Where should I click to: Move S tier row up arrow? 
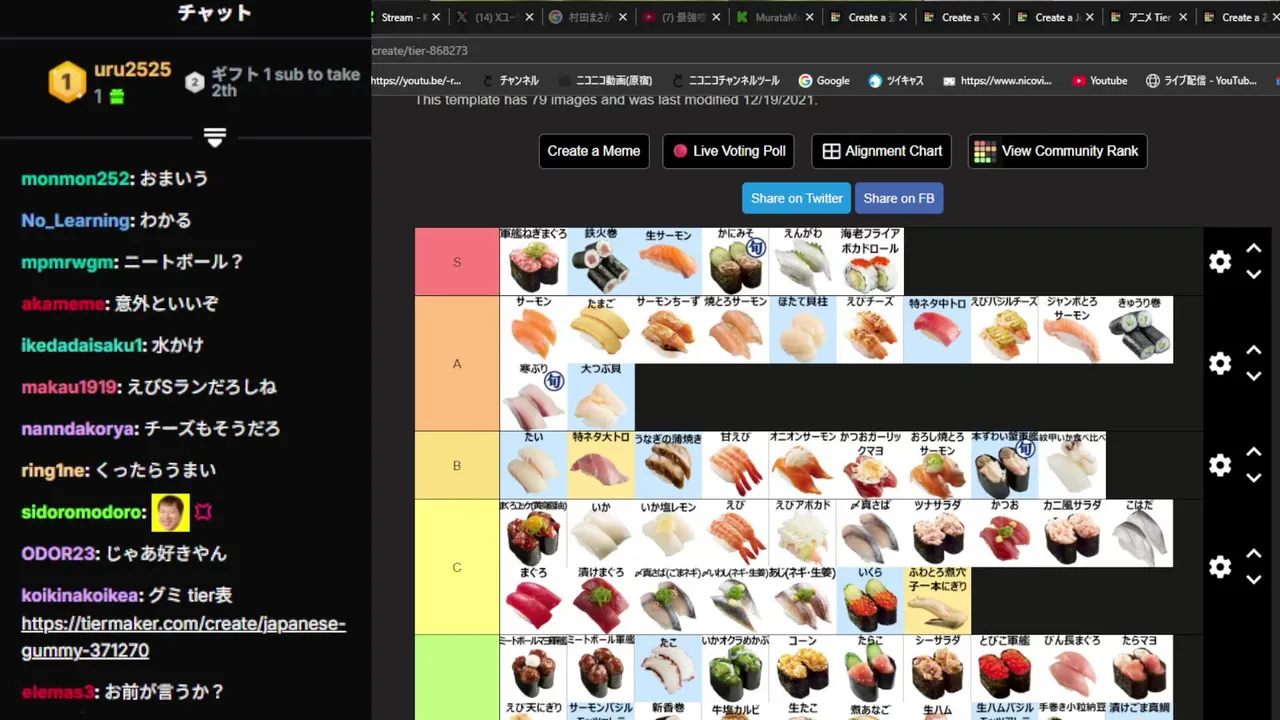(x=1254, y=249)
